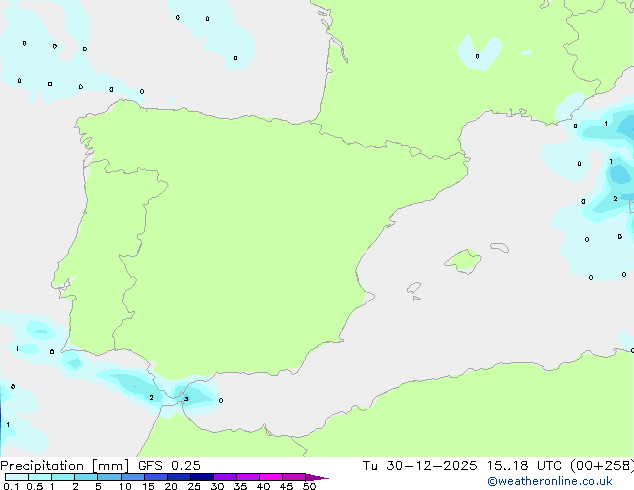Select the 20–25 mm legend color swatch
The image size is (634, 490).
pos(178,477)
